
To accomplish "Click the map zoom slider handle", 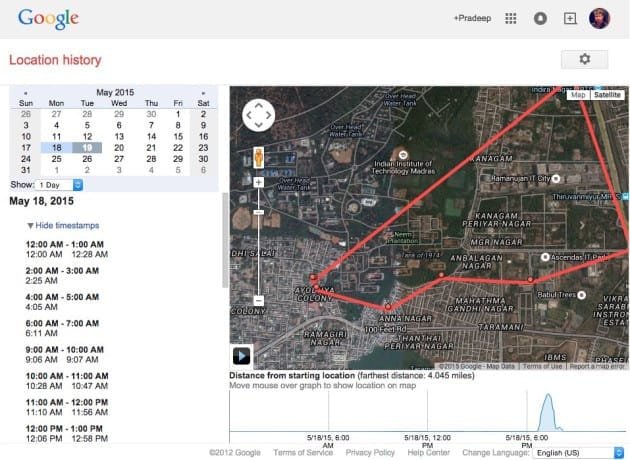I will pos(259,212).
